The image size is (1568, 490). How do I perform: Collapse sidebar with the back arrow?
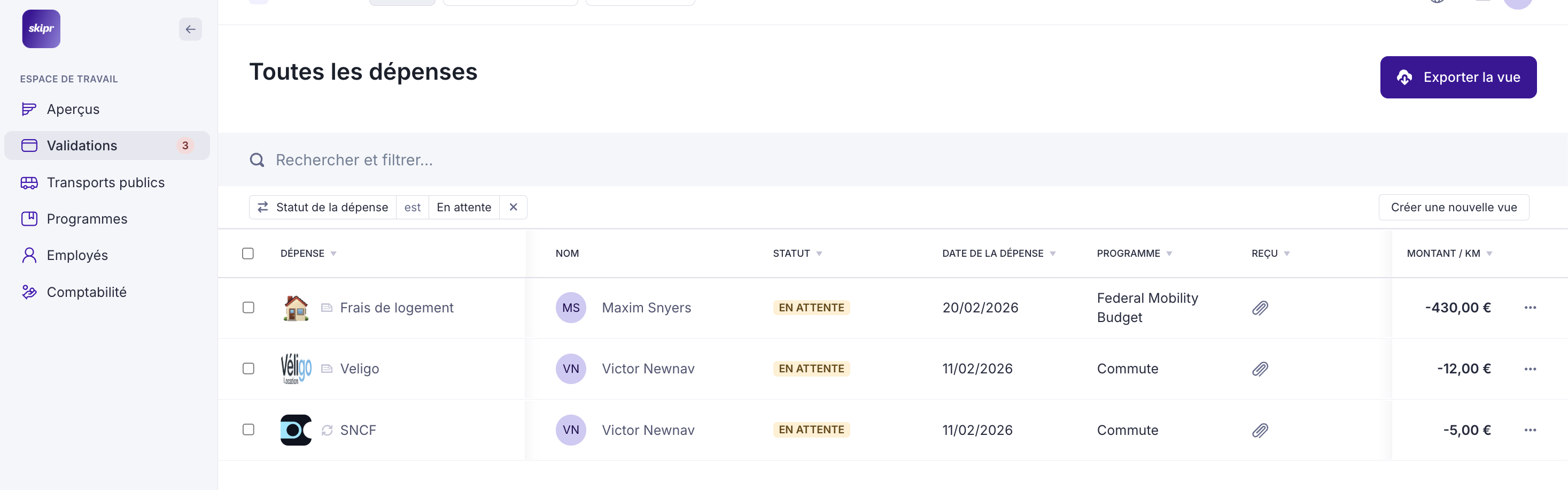click(190, 29)
